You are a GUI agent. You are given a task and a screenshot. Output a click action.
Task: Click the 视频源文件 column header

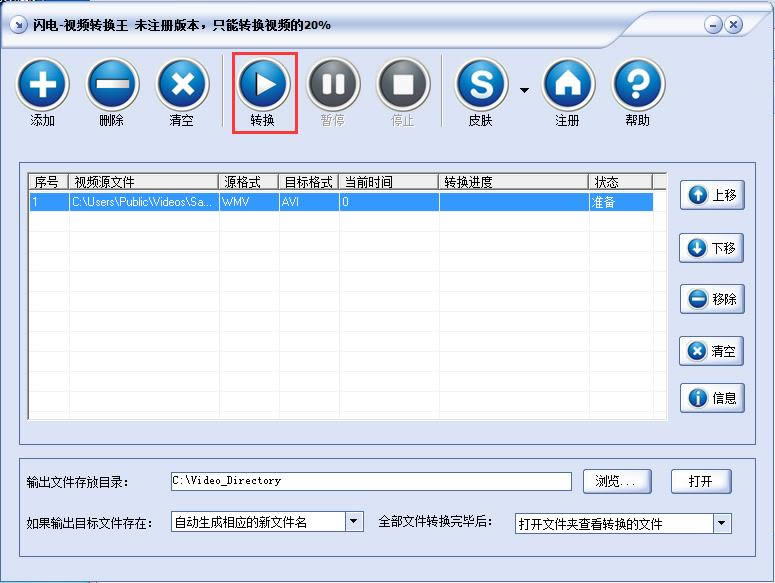pos(143,182)
